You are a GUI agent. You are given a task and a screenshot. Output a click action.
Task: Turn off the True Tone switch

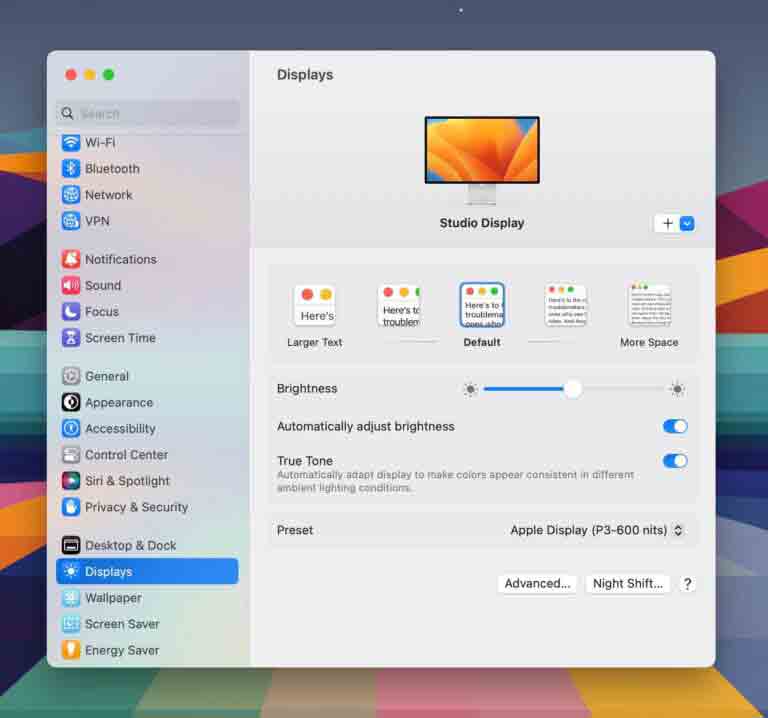tap(675, 461)
